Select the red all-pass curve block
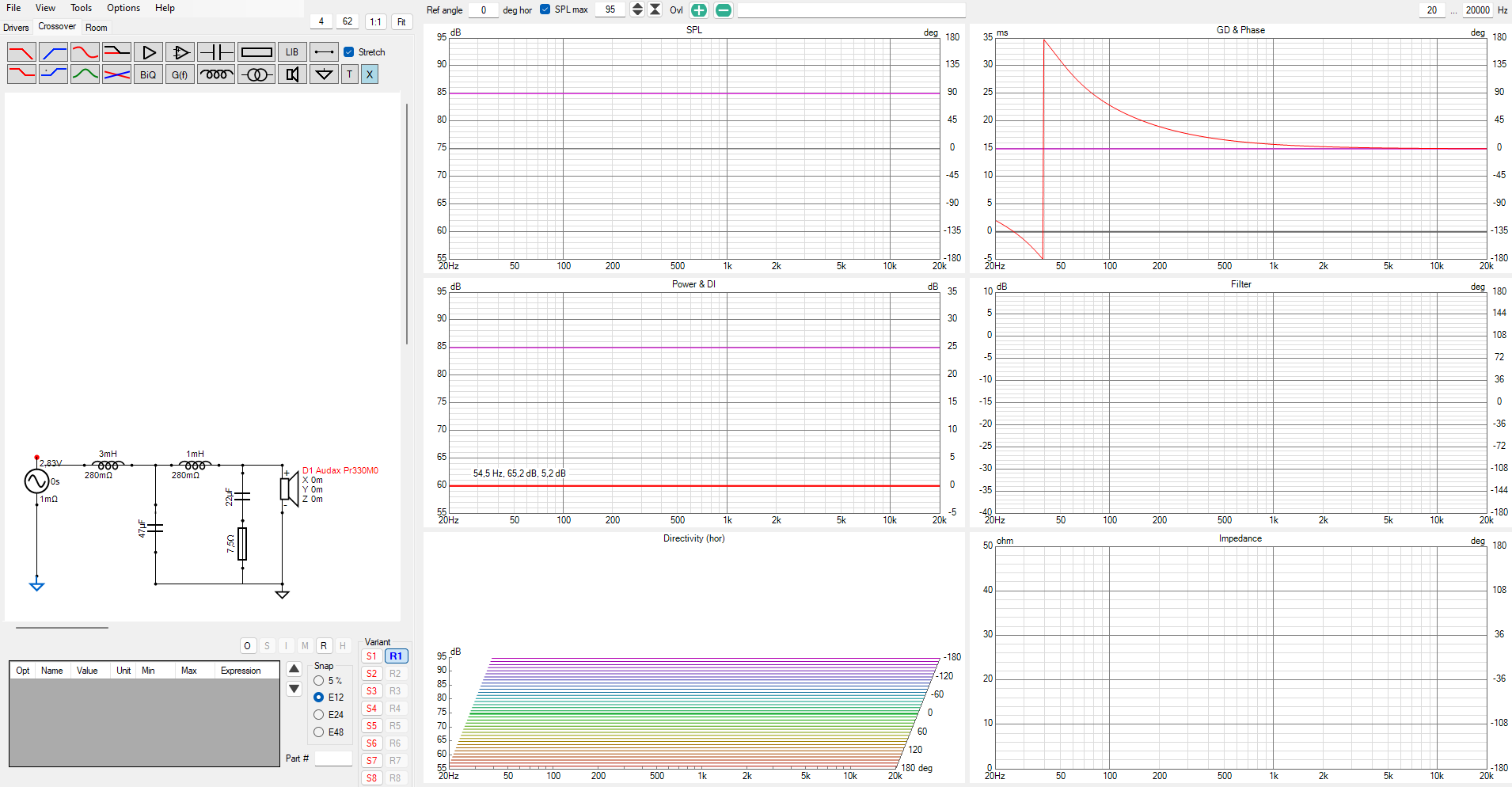The height and width of the screenshot is (787, 1512). (x=85, y=52)
